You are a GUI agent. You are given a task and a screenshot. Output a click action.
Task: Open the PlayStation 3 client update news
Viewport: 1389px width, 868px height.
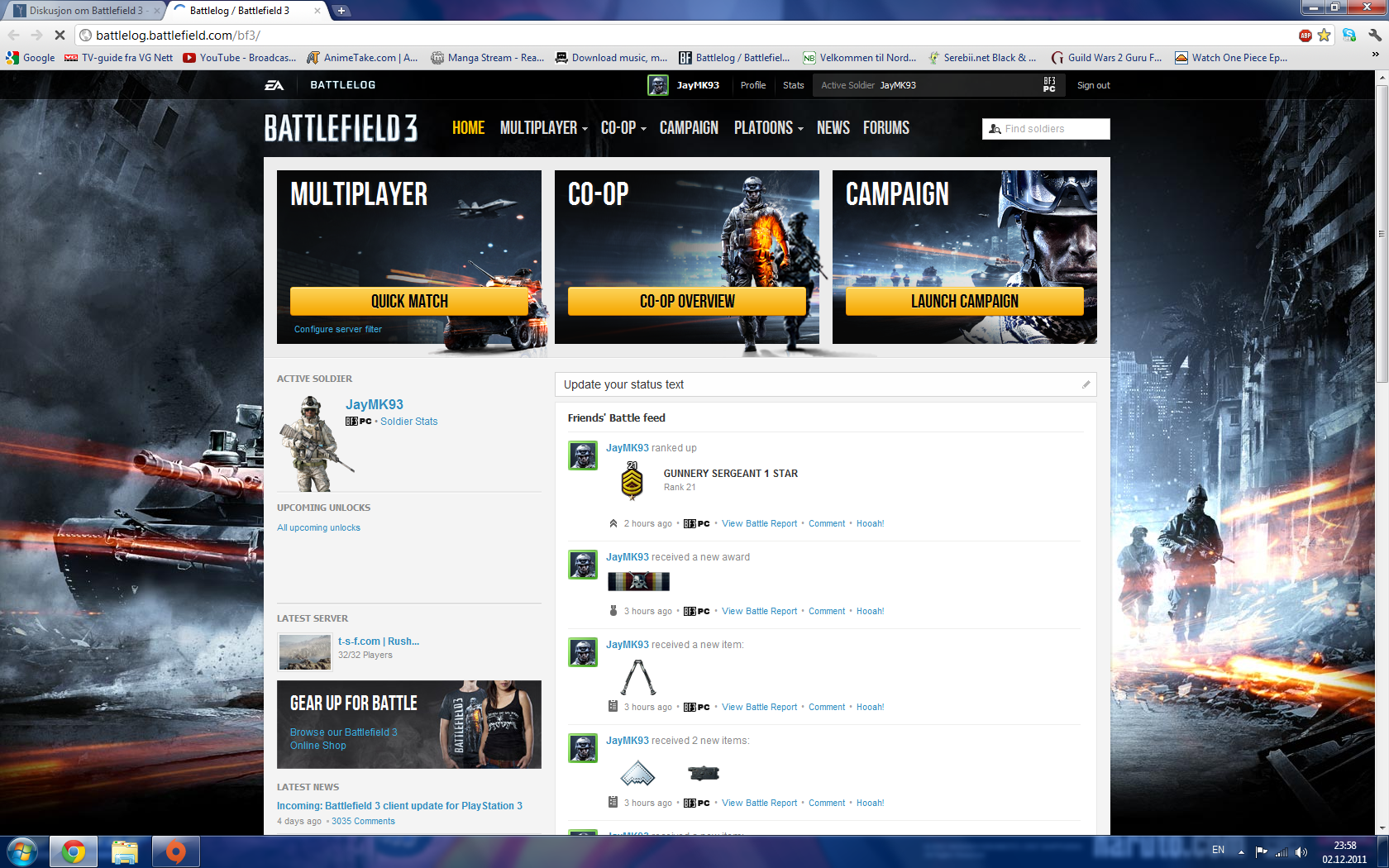(x=399, y=806)
